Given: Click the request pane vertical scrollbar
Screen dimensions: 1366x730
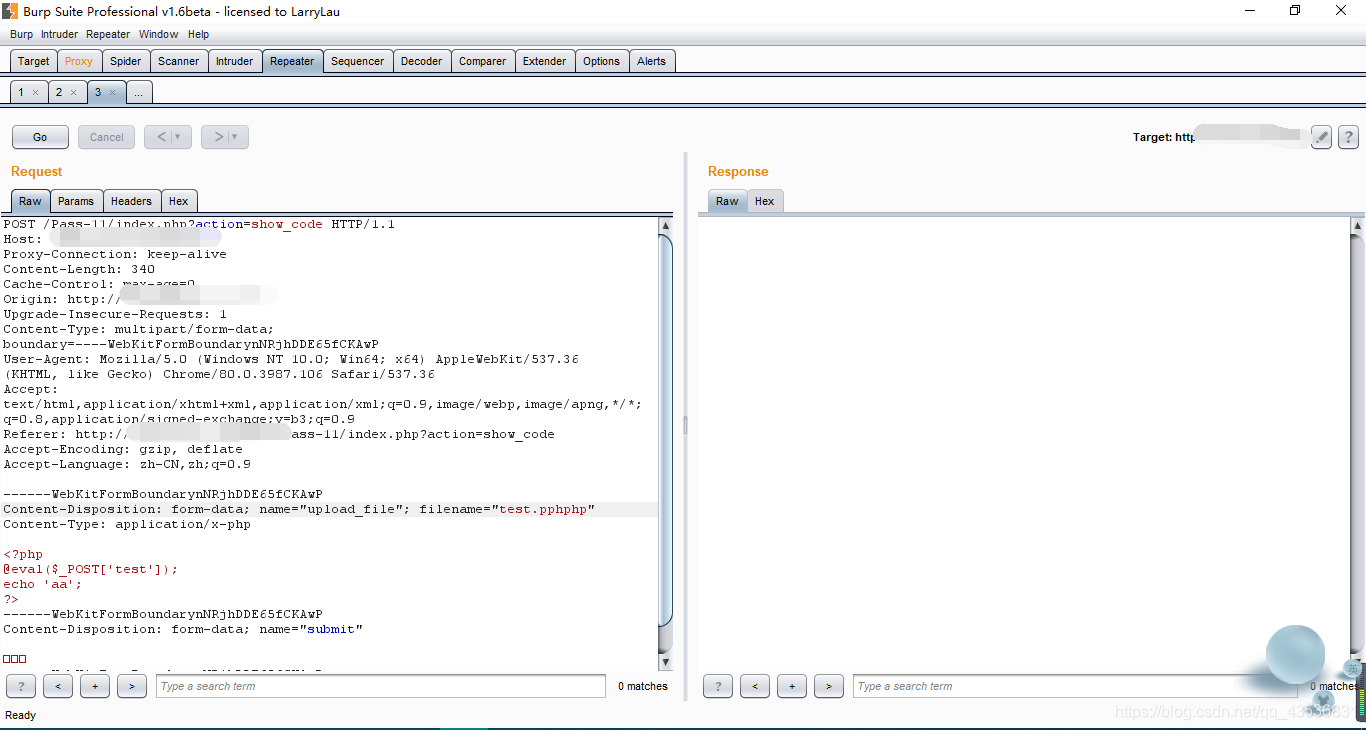Looking at the screenshot, I should 666,430.
